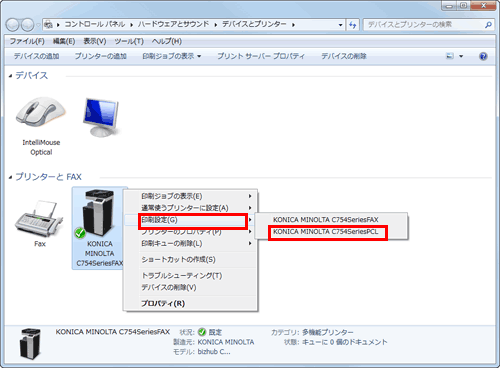Click the control panel icon in address bar
Screen dimensions: 500x368
click(x=49, y=25)
